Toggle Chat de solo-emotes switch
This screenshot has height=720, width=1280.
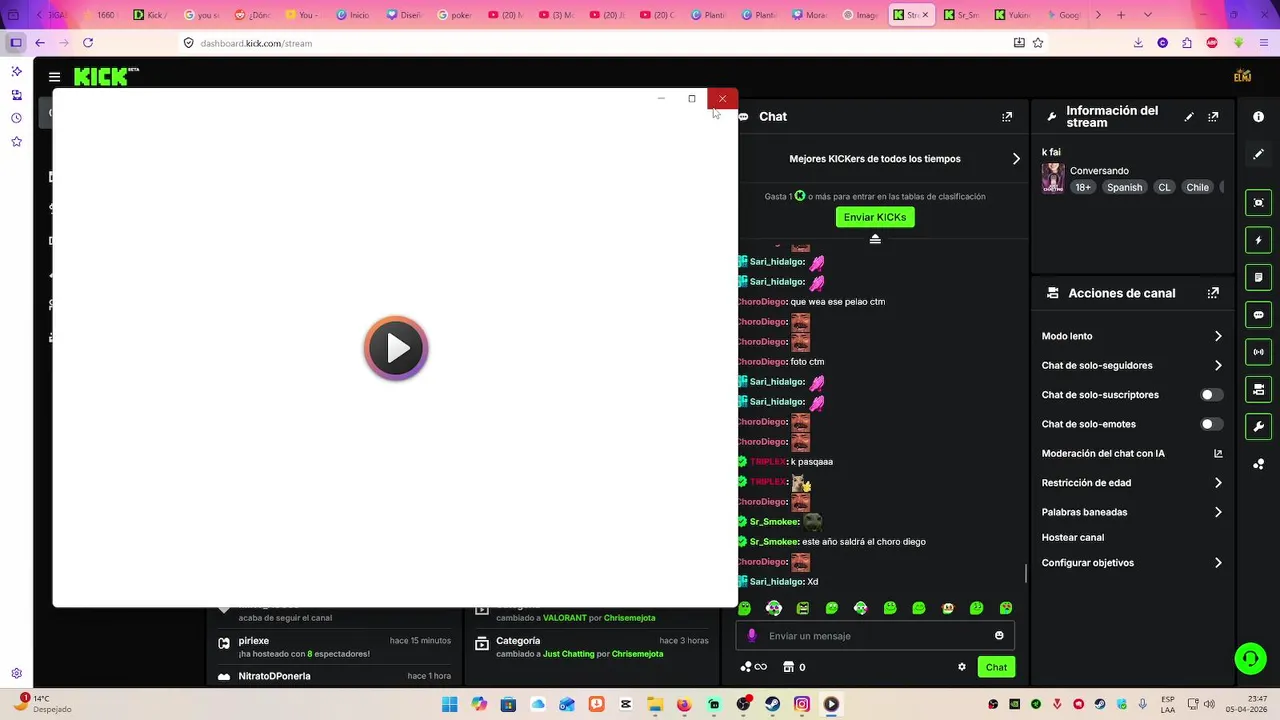[1212, 424]
